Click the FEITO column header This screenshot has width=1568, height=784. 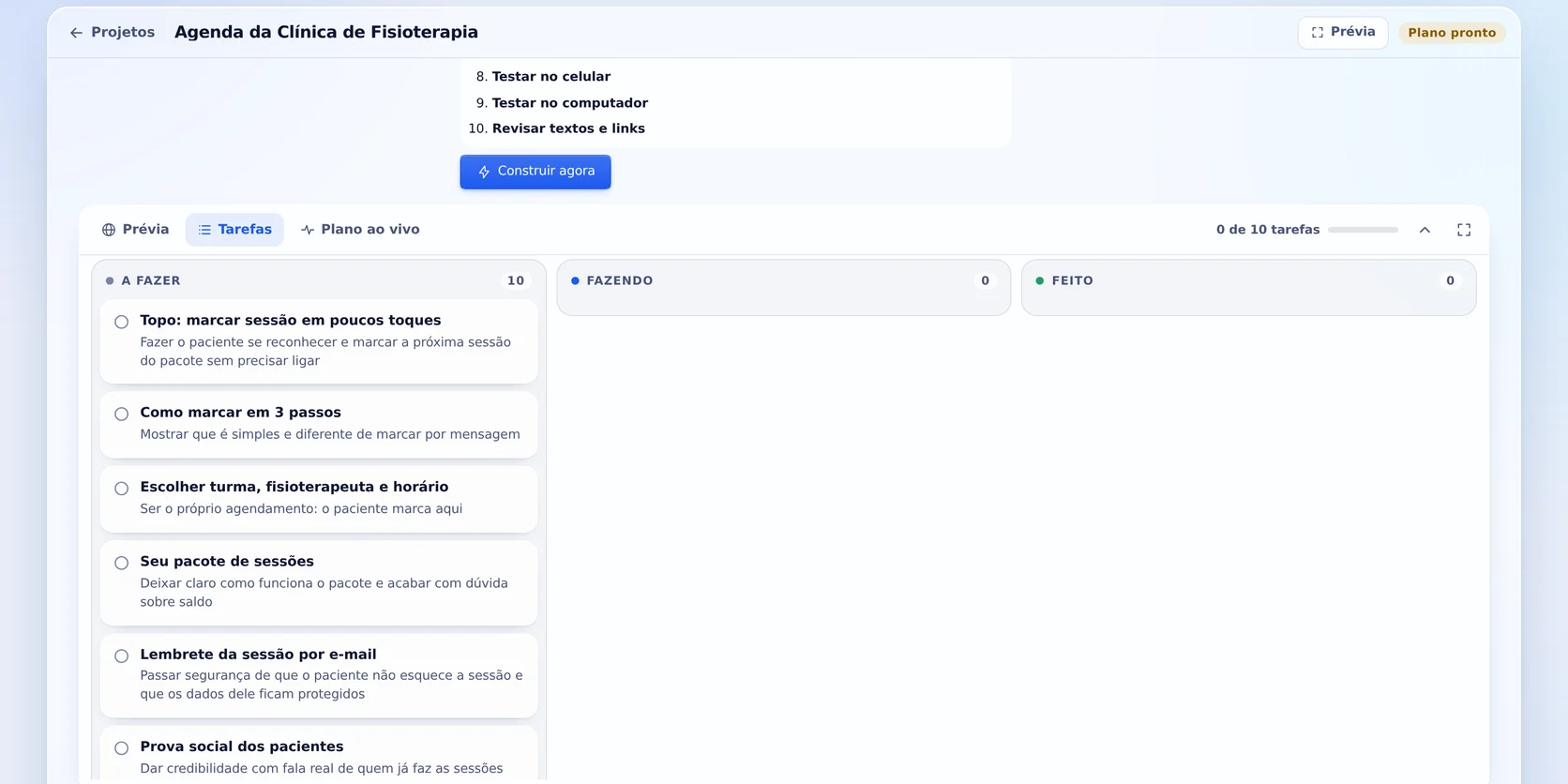(1248, 280)
